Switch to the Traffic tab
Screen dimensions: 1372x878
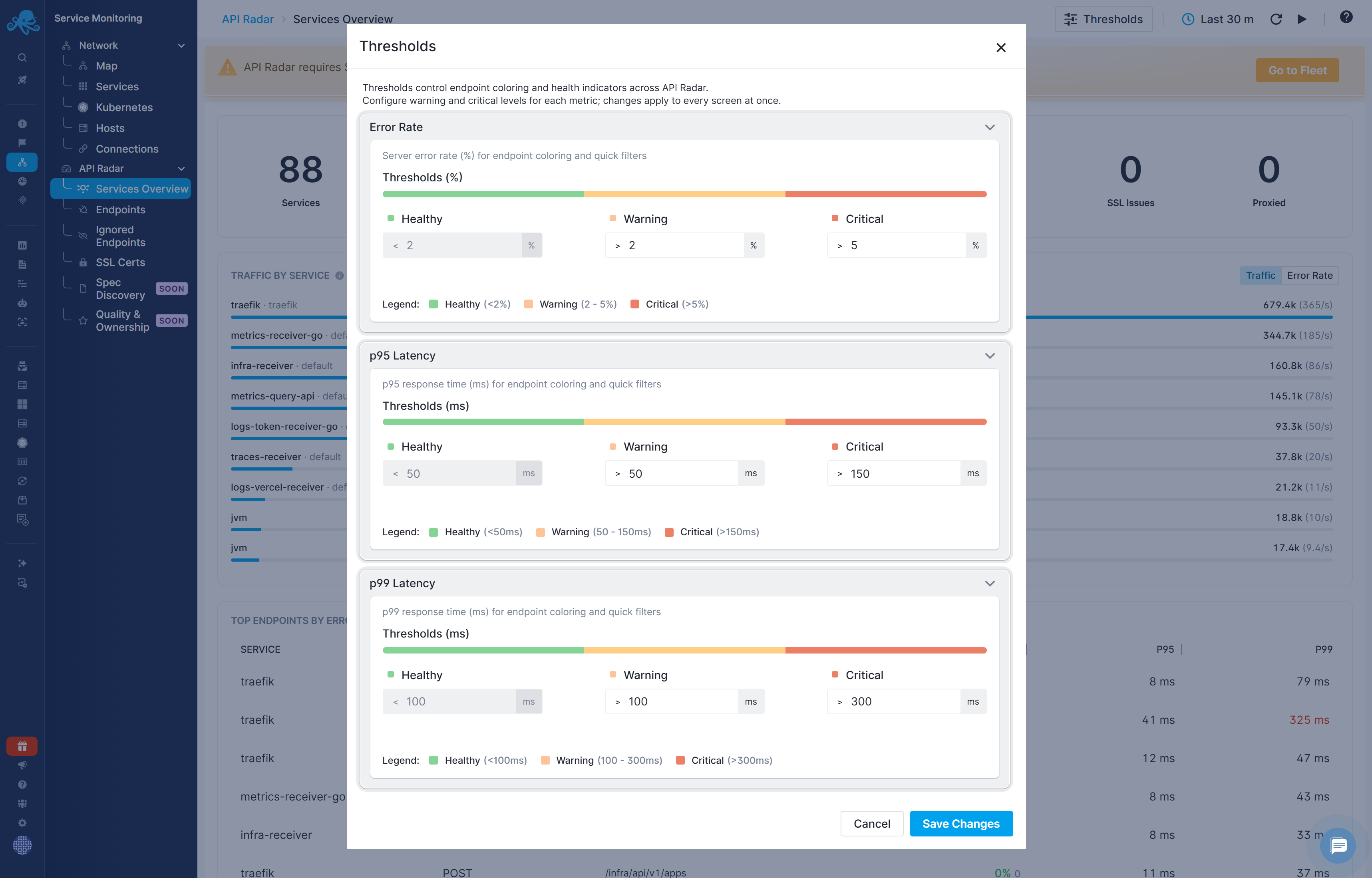tap(1260, 275)
